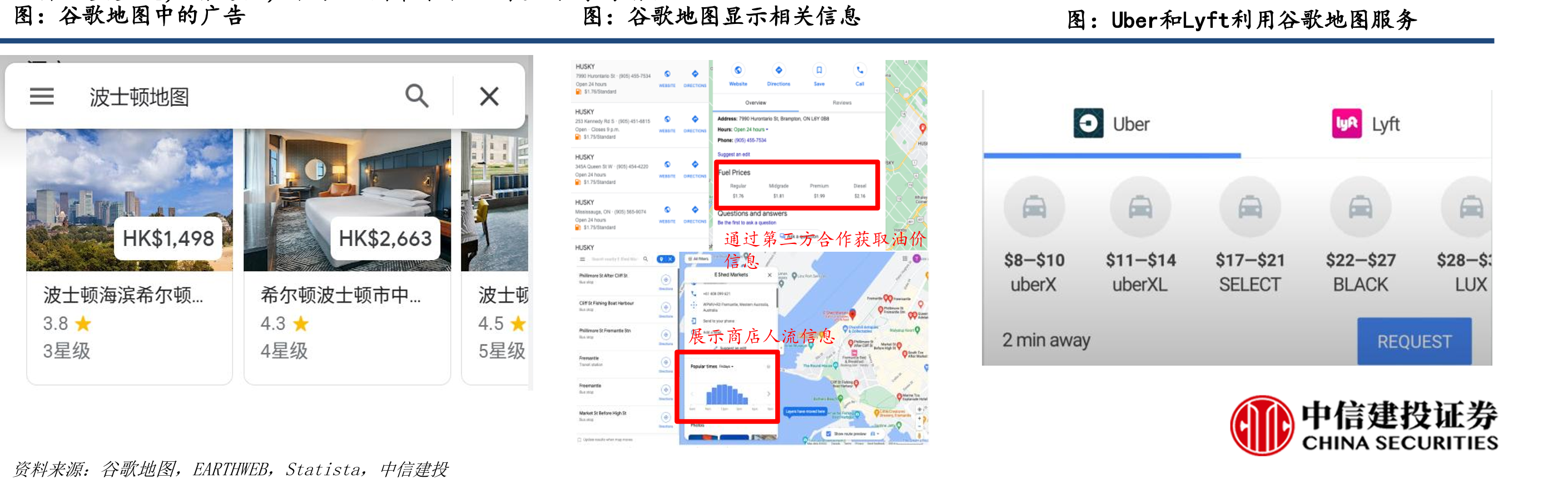Open the hamburger menu beside 波士顿地图
Viewport: 1568px width, 479px height.
pos(42,96)
